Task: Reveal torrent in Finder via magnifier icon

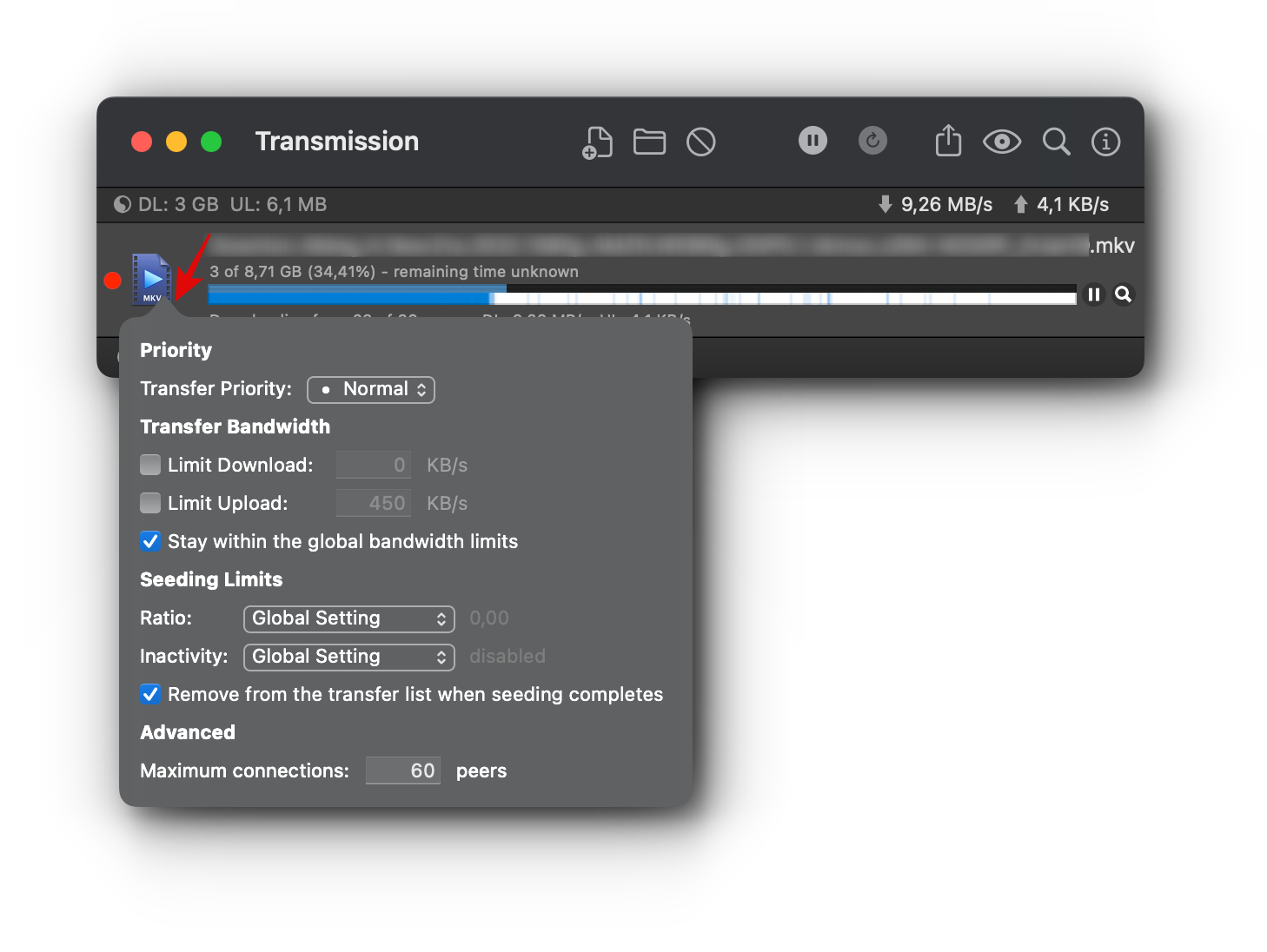Action: point(1124,294)
